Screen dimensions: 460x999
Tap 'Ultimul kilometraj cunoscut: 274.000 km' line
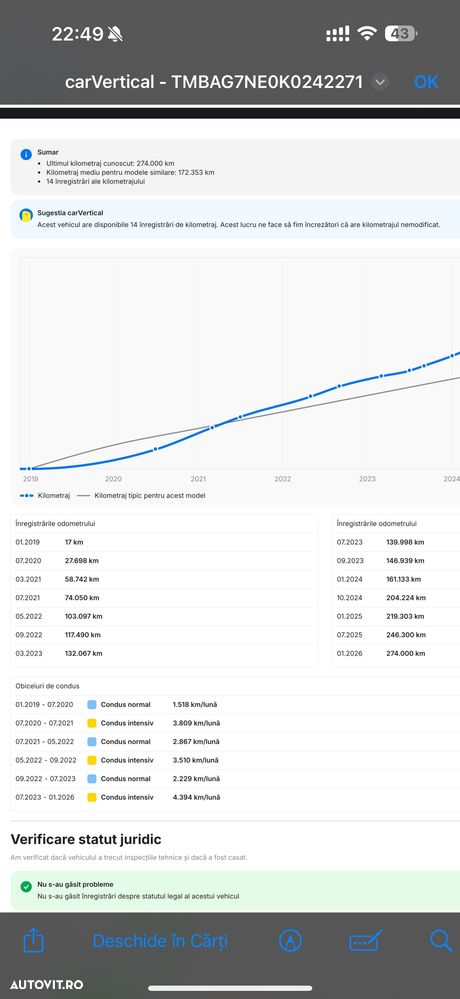110,163
